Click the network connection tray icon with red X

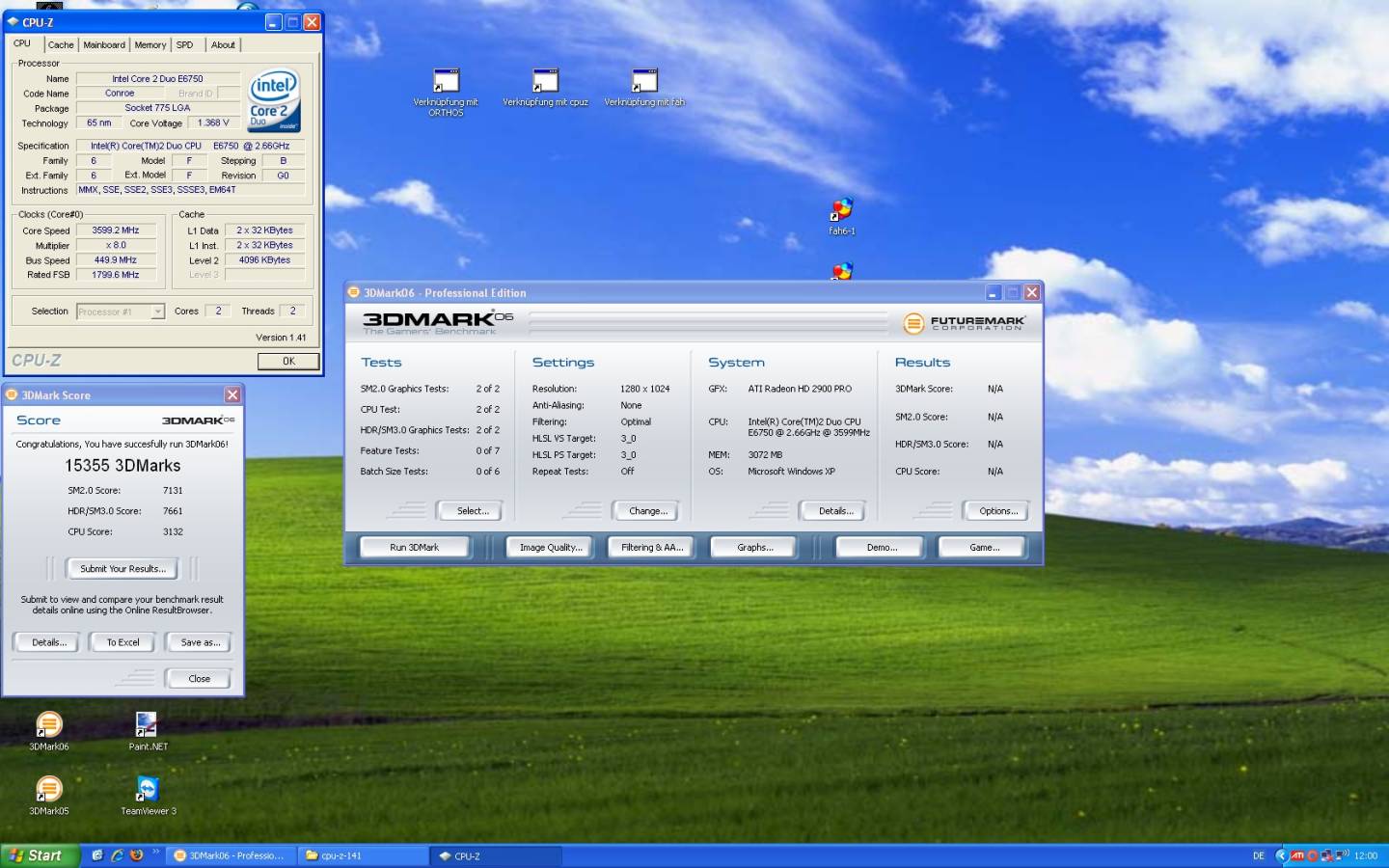(1327, 855)
